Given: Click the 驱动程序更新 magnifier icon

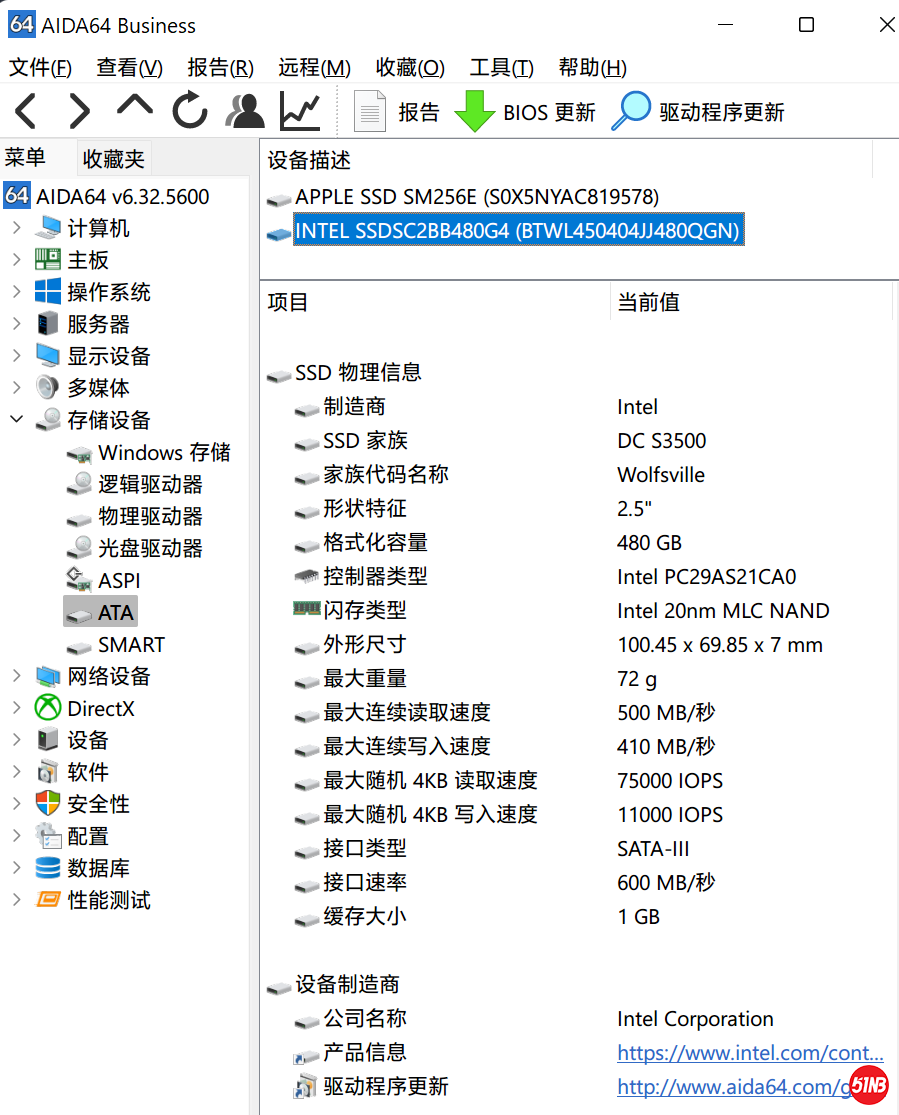Looking at the screenshot, I should (631, 111).
